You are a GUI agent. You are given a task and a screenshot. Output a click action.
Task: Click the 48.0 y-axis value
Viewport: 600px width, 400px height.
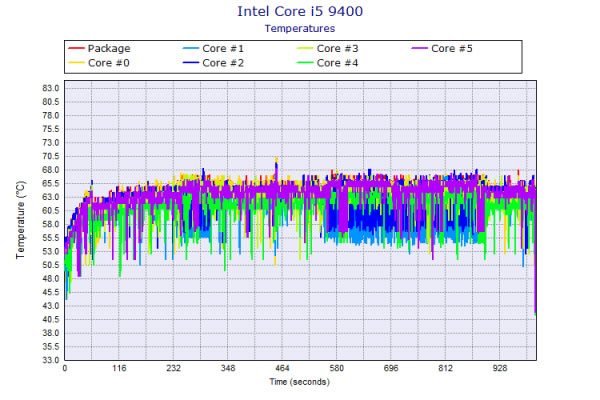[51, 279]
